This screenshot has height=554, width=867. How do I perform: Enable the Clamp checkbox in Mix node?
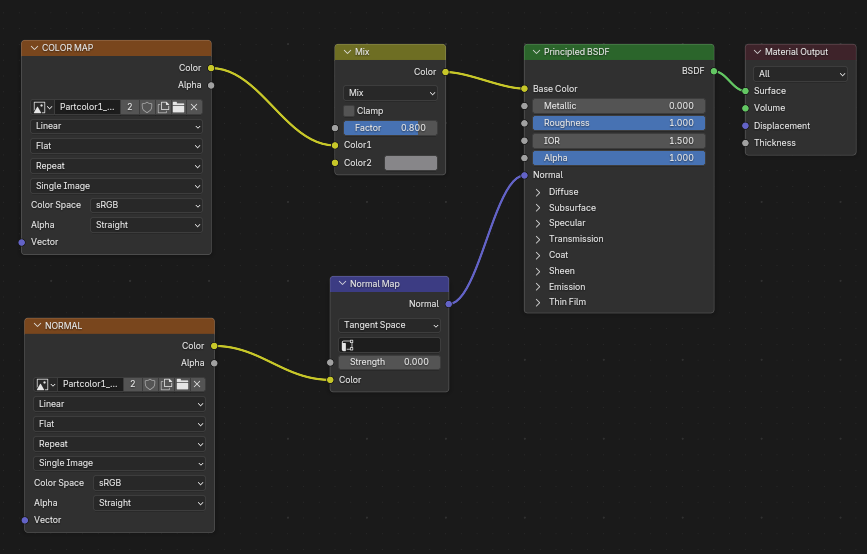click(x=349, y=111)
